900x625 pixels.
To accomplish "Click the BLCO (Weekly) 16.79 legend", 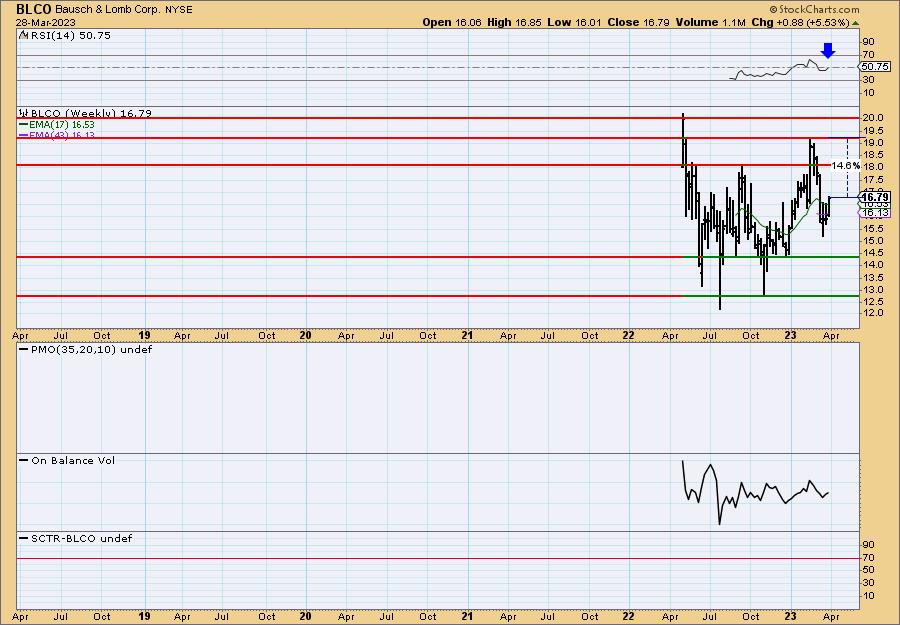I will pyautogui.click(x=86, y=114).
